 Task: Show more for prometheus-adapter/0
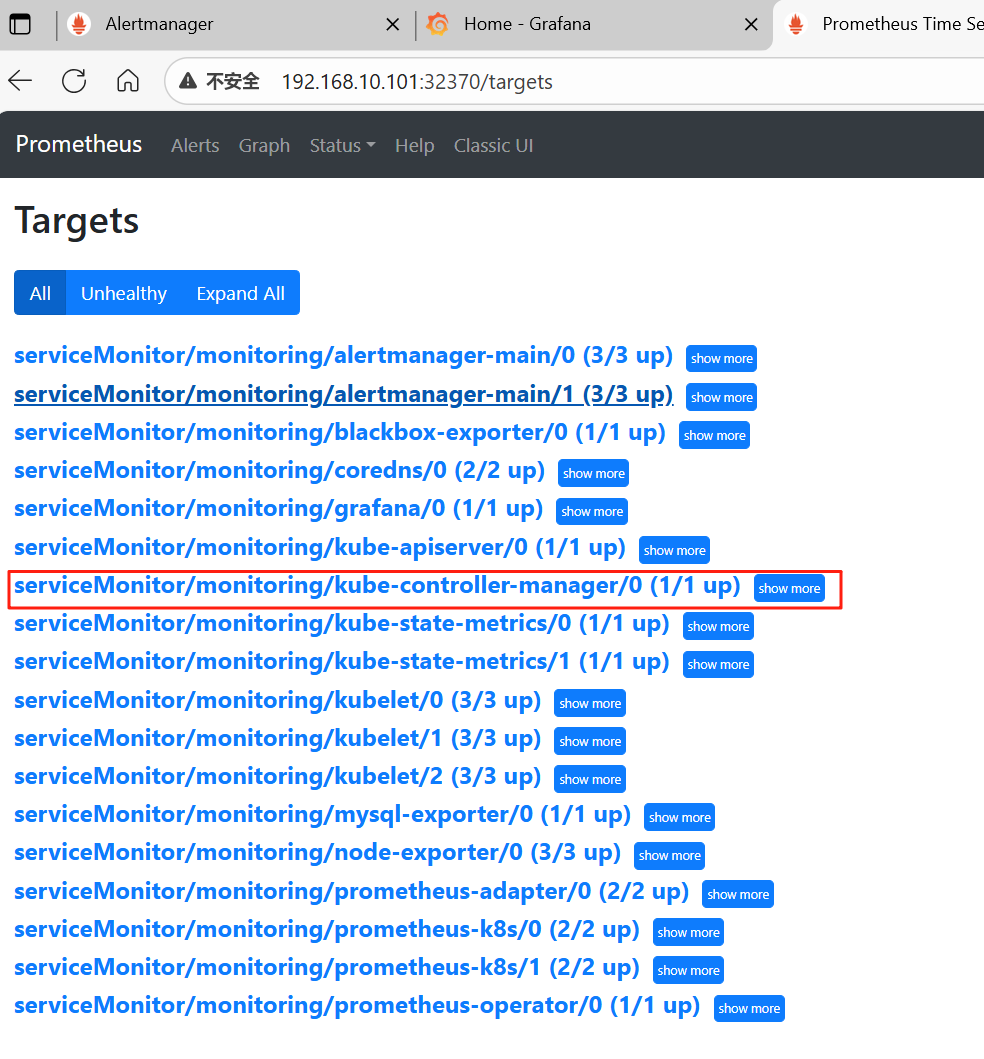tap(737, 894)
